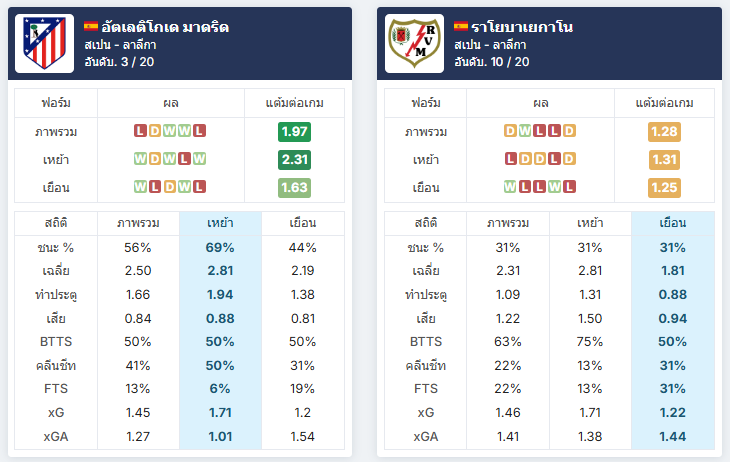Click first W badge in Atletico home form

140,159
